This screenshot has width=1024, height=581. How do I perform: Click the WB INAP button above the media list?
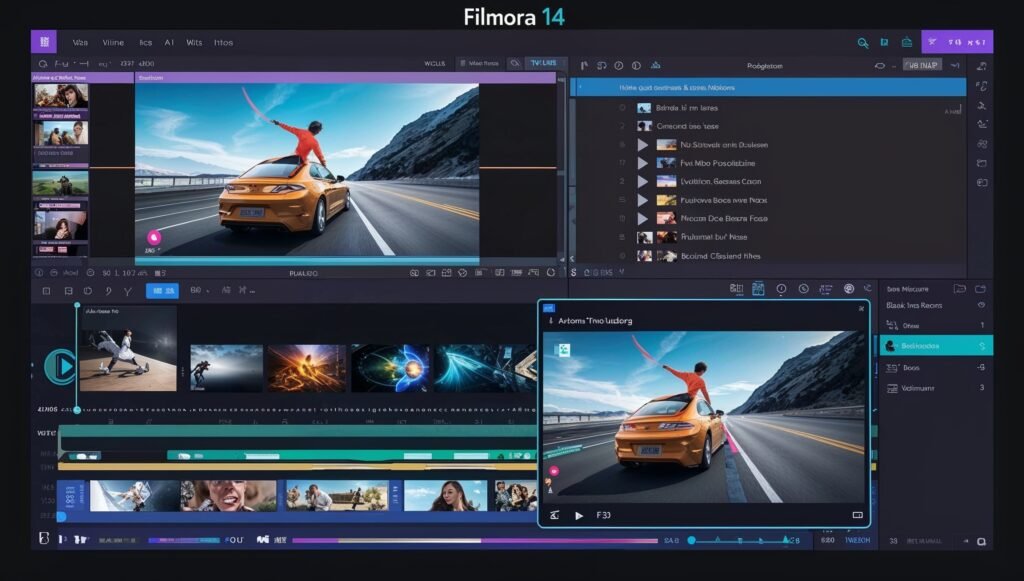(x=921, y=63)
